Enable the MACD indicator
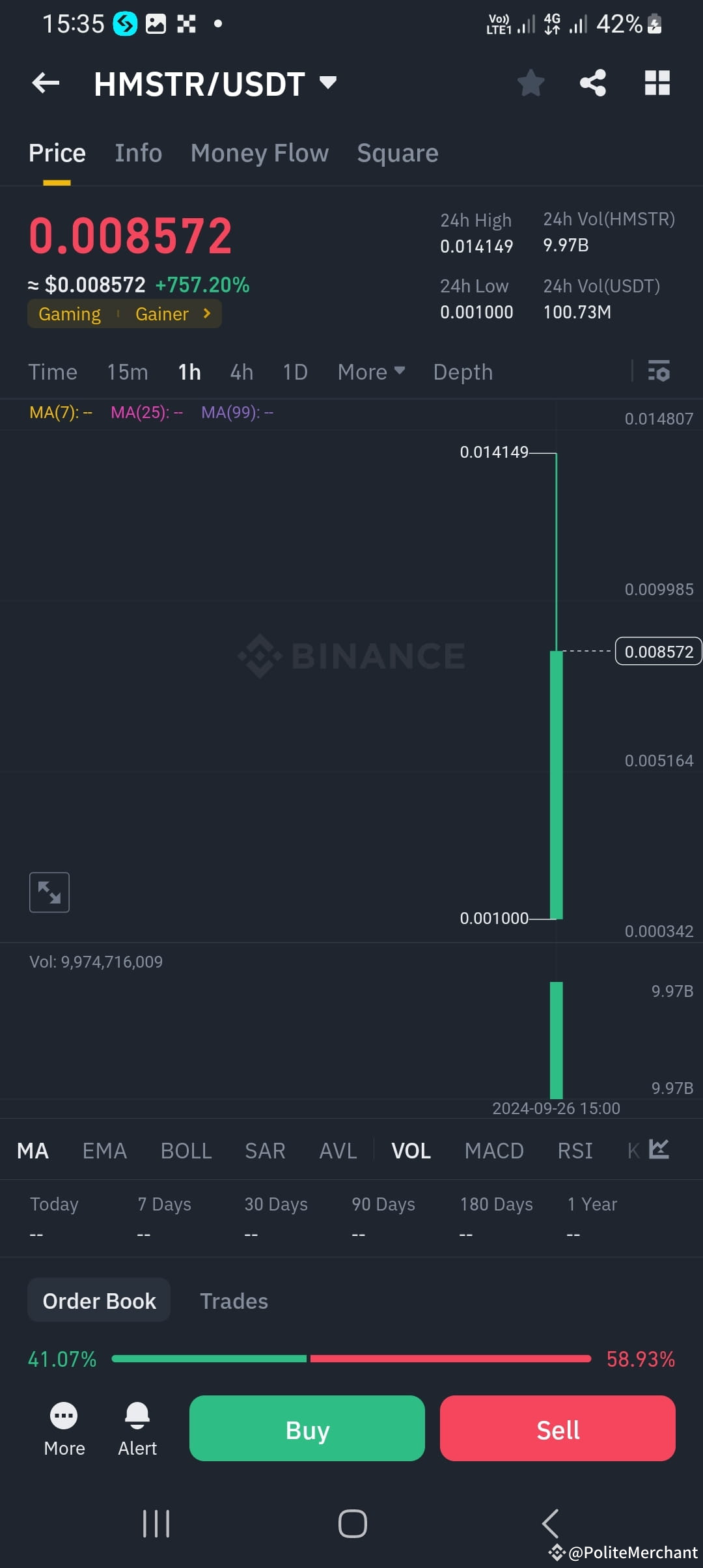 point(494,1150)
